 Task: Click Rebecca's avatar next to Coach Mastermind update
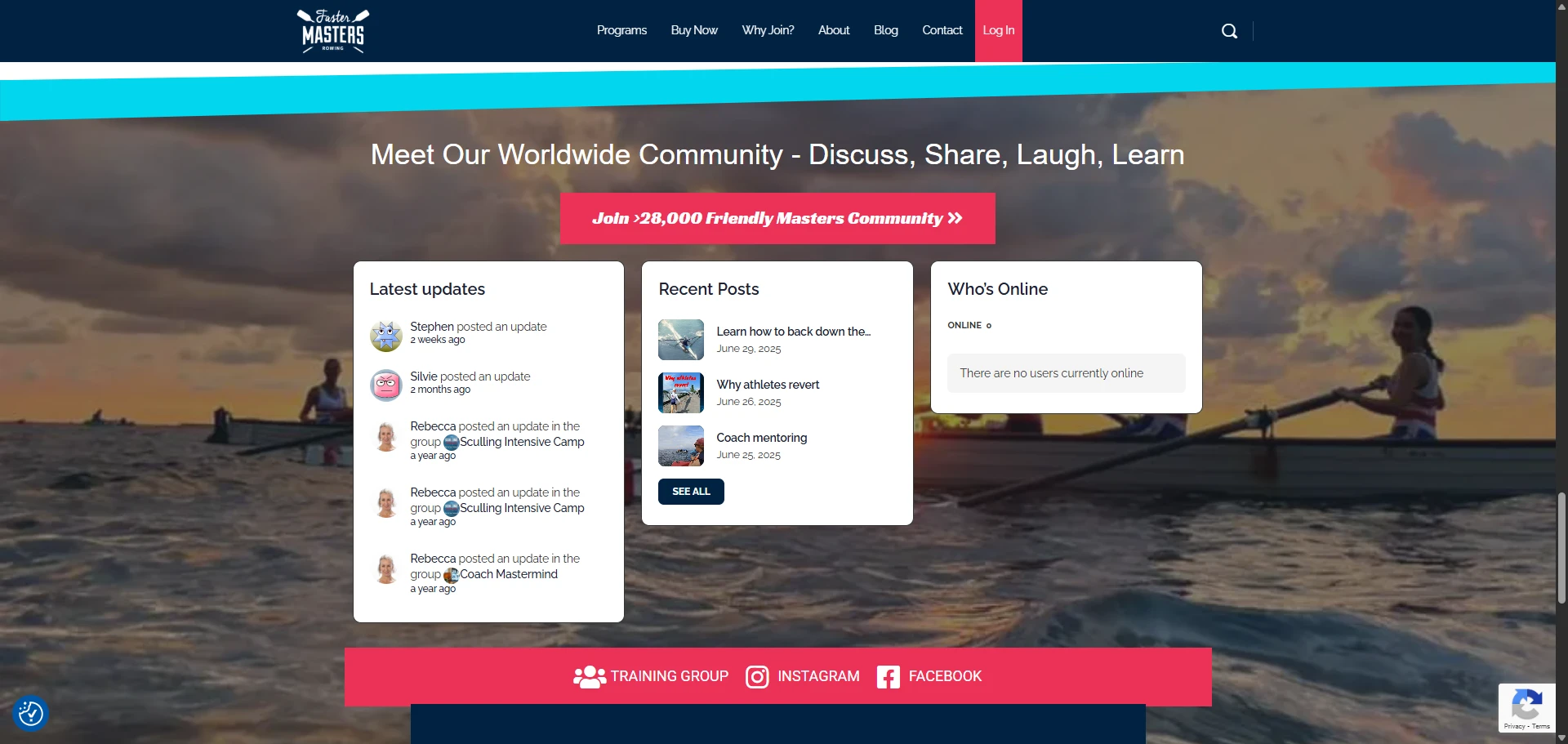tap(385, 569)
